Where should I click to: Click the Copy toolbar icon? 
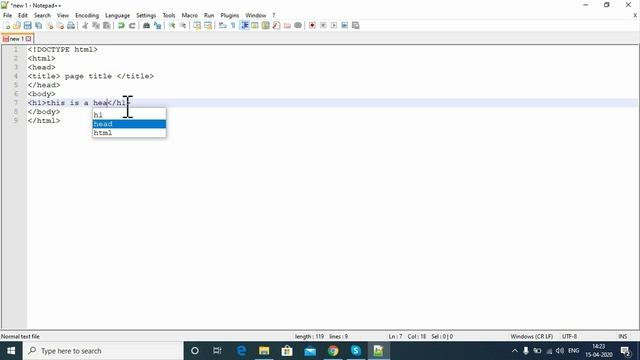(x=96, y=25)
